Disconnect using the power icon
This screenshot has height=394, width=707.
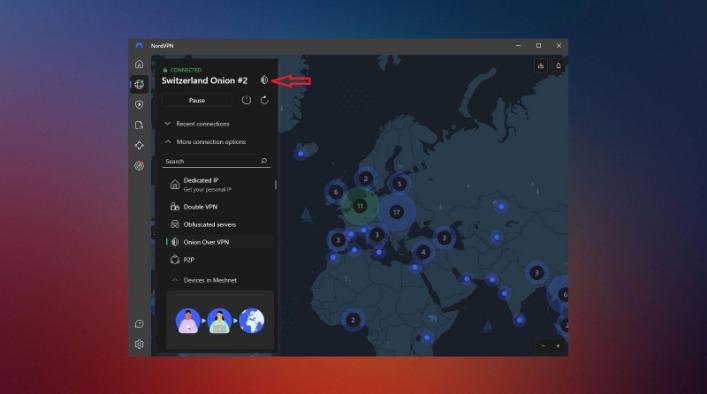click(246, 100)
